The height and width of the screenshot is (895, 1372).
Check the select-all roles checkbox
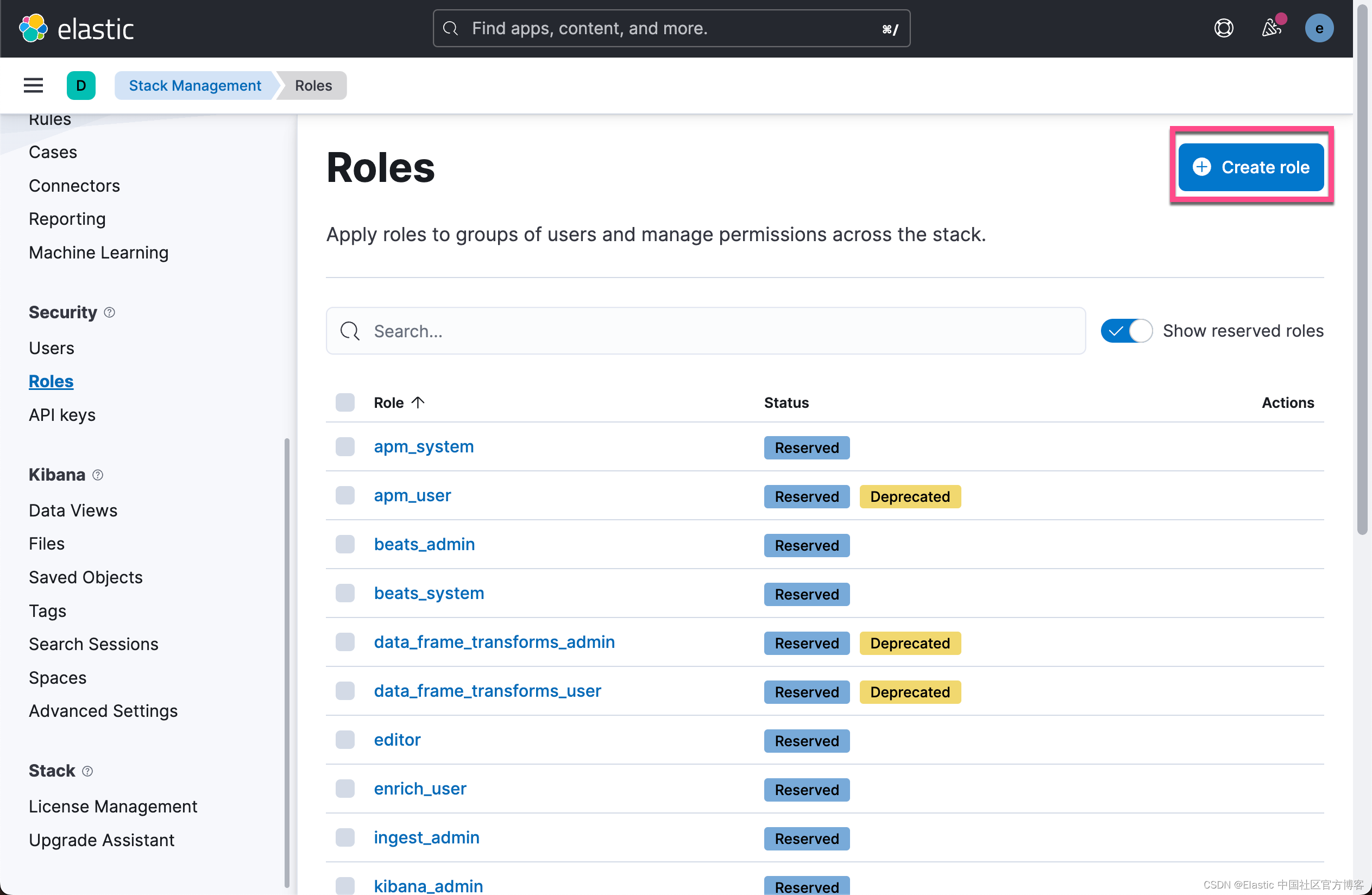[345, 402]
